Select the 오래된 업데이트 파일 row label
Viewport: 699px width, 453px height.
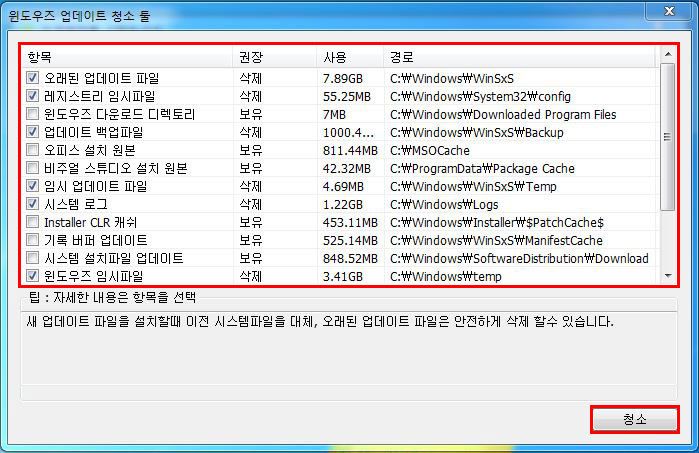(102, 78)
